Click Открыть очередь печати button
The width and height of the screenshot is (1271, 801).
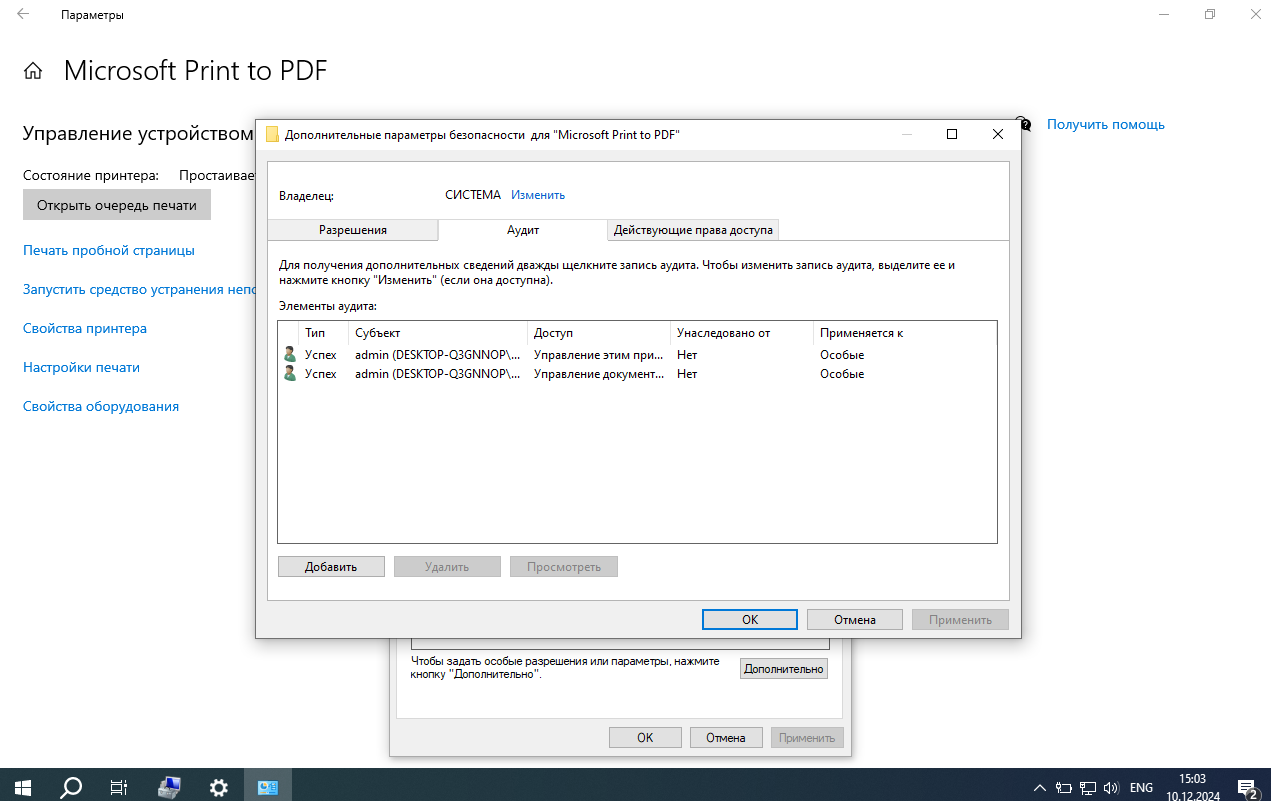pyautogui.click(x=117, y=206)
